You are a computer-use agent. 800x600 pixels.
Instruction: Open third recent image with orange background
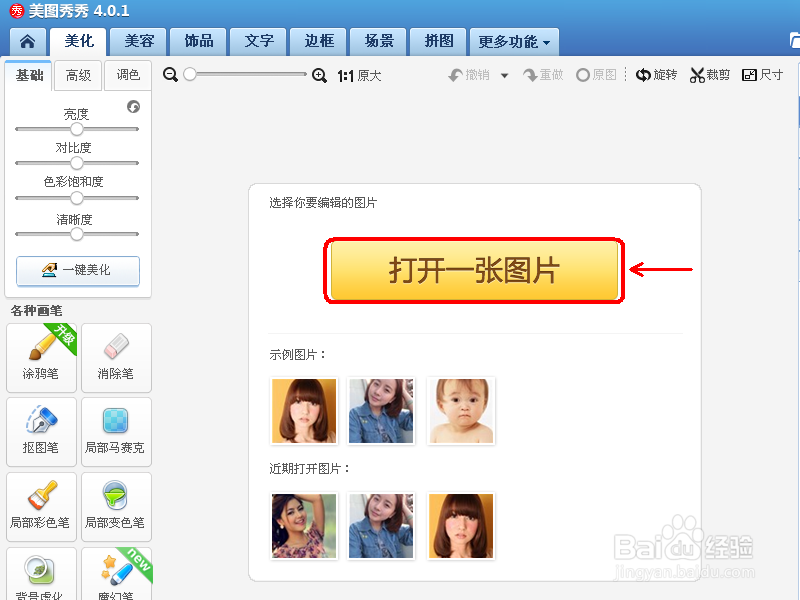pyautogui.click(x=461, y=526)
